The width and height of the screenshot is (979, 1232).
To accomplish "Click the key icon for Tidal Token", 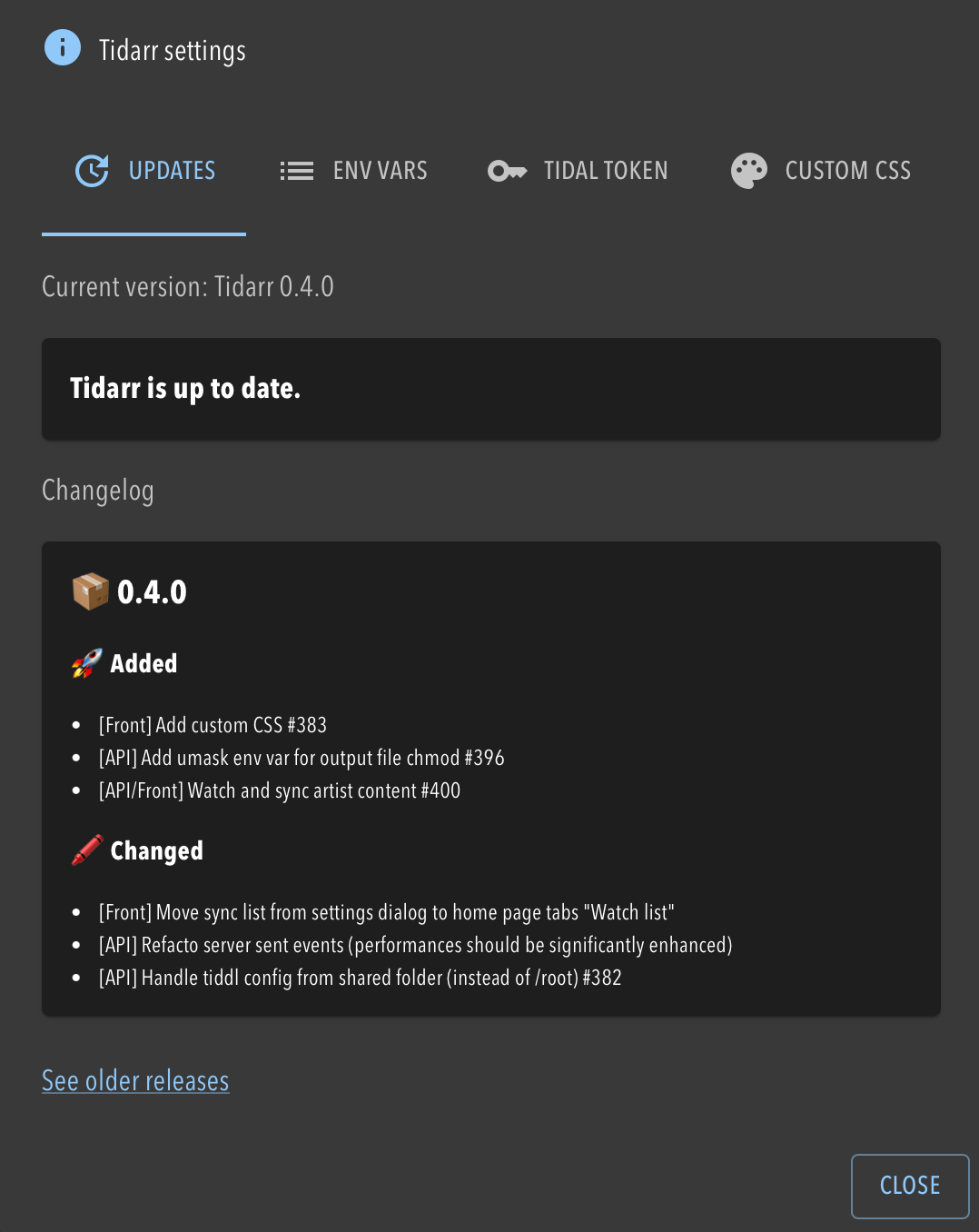I will pyautogui.click(x=507, y=171).
